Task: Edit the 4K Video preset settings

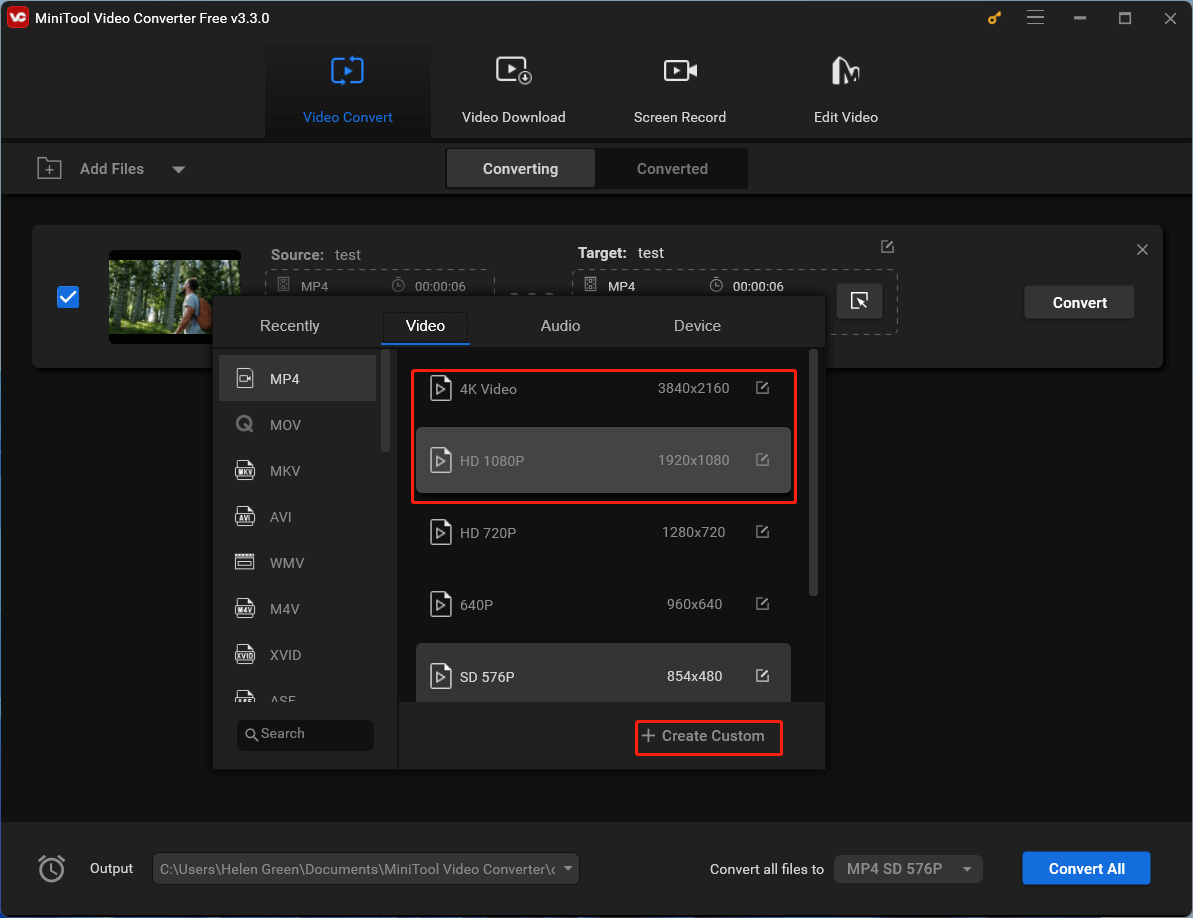Action: click(x=762, y=388)
